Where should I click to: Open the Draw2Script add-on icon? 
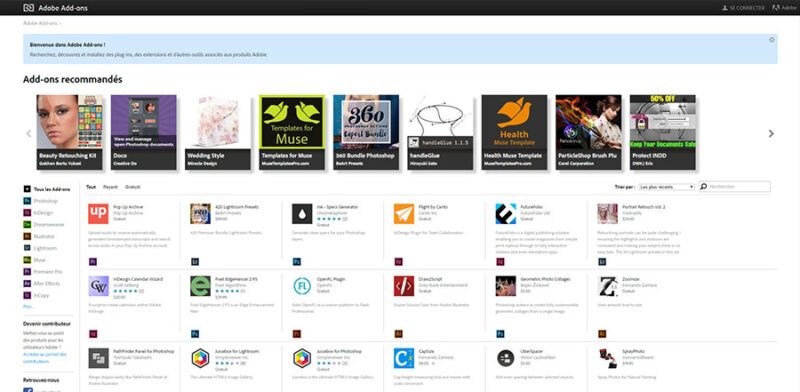pos(404,286)
